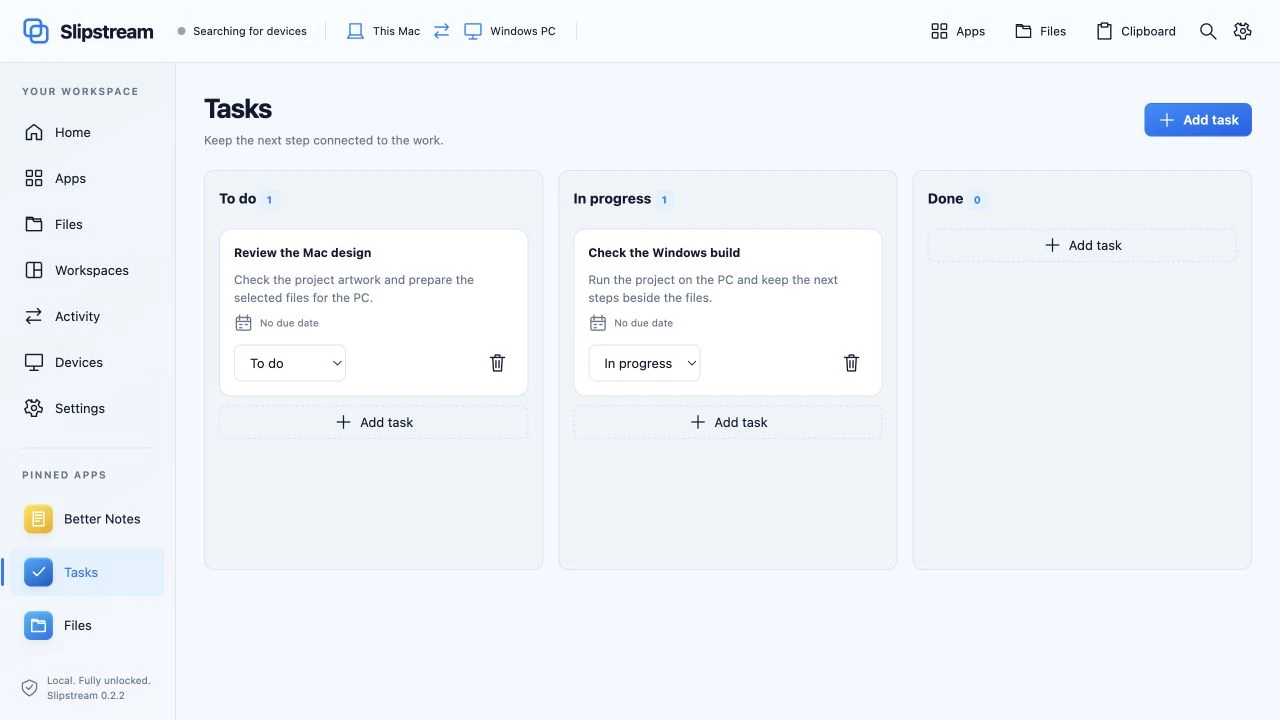
Task: Open Apps from the top bar
Action: coord(958,31)
